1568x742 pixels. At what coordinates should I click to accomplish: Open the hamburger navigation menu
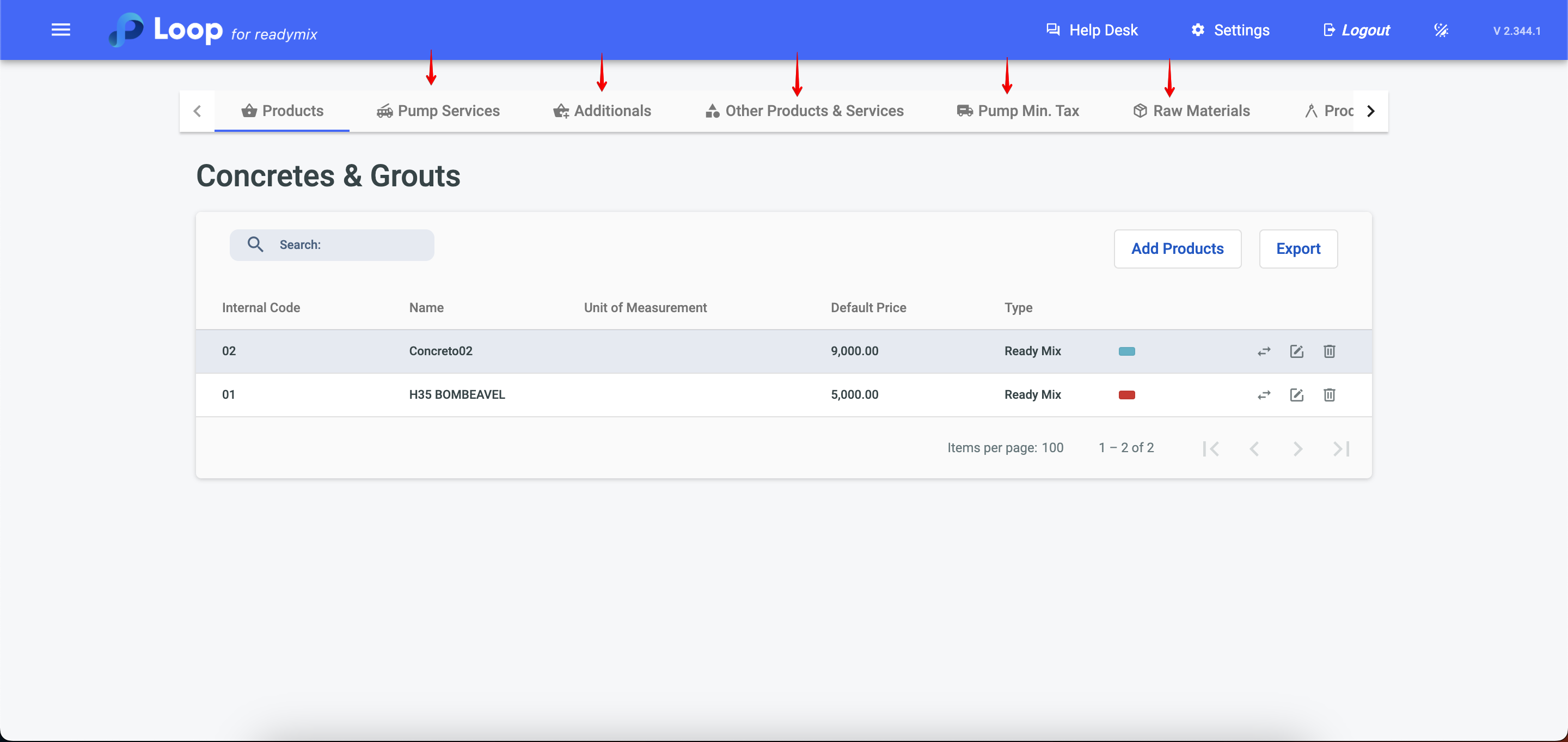click(x=60, y=30)
